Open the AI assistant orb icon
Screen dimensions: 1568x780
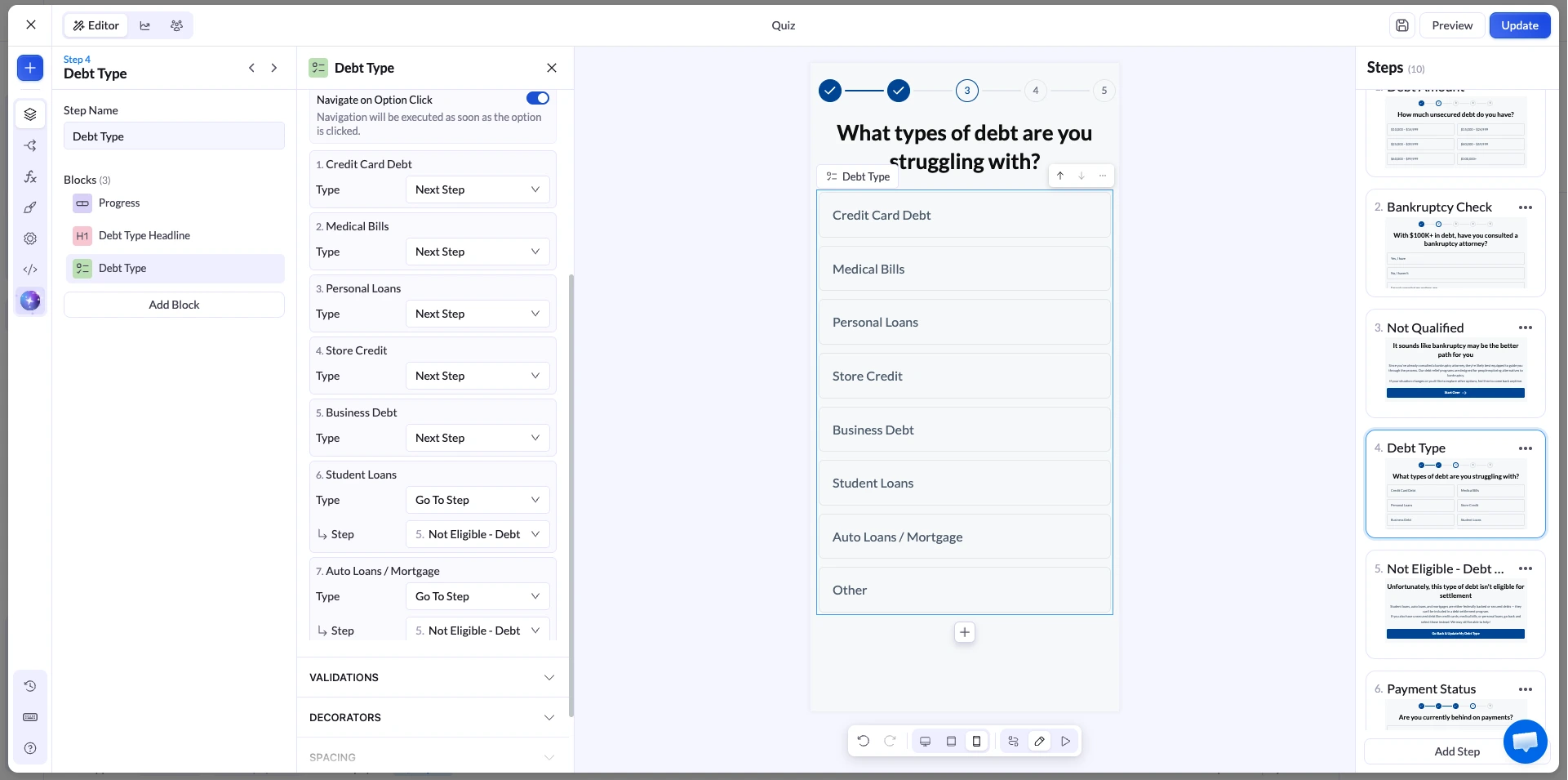[30, 301]
